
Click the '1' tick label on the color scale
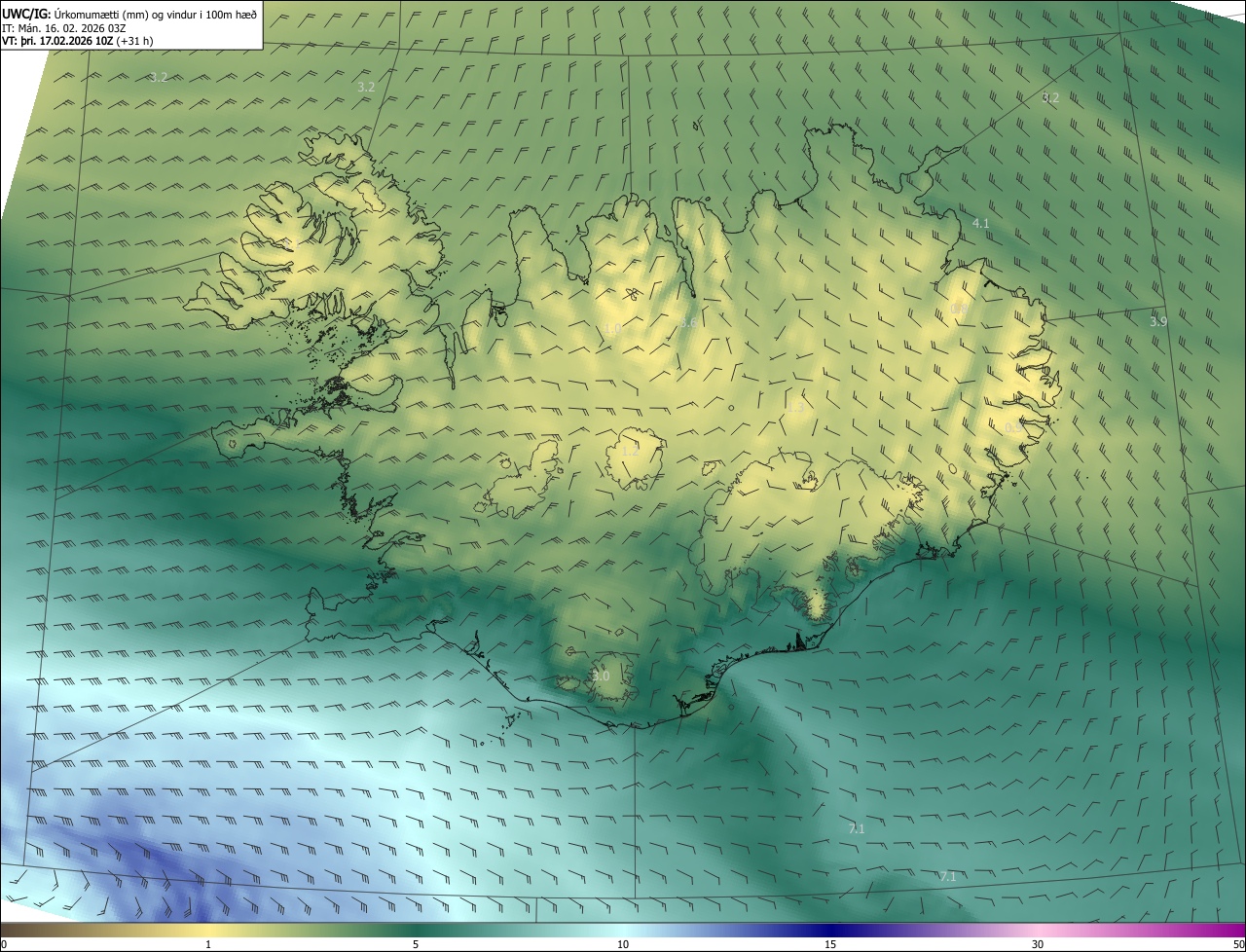208,944
